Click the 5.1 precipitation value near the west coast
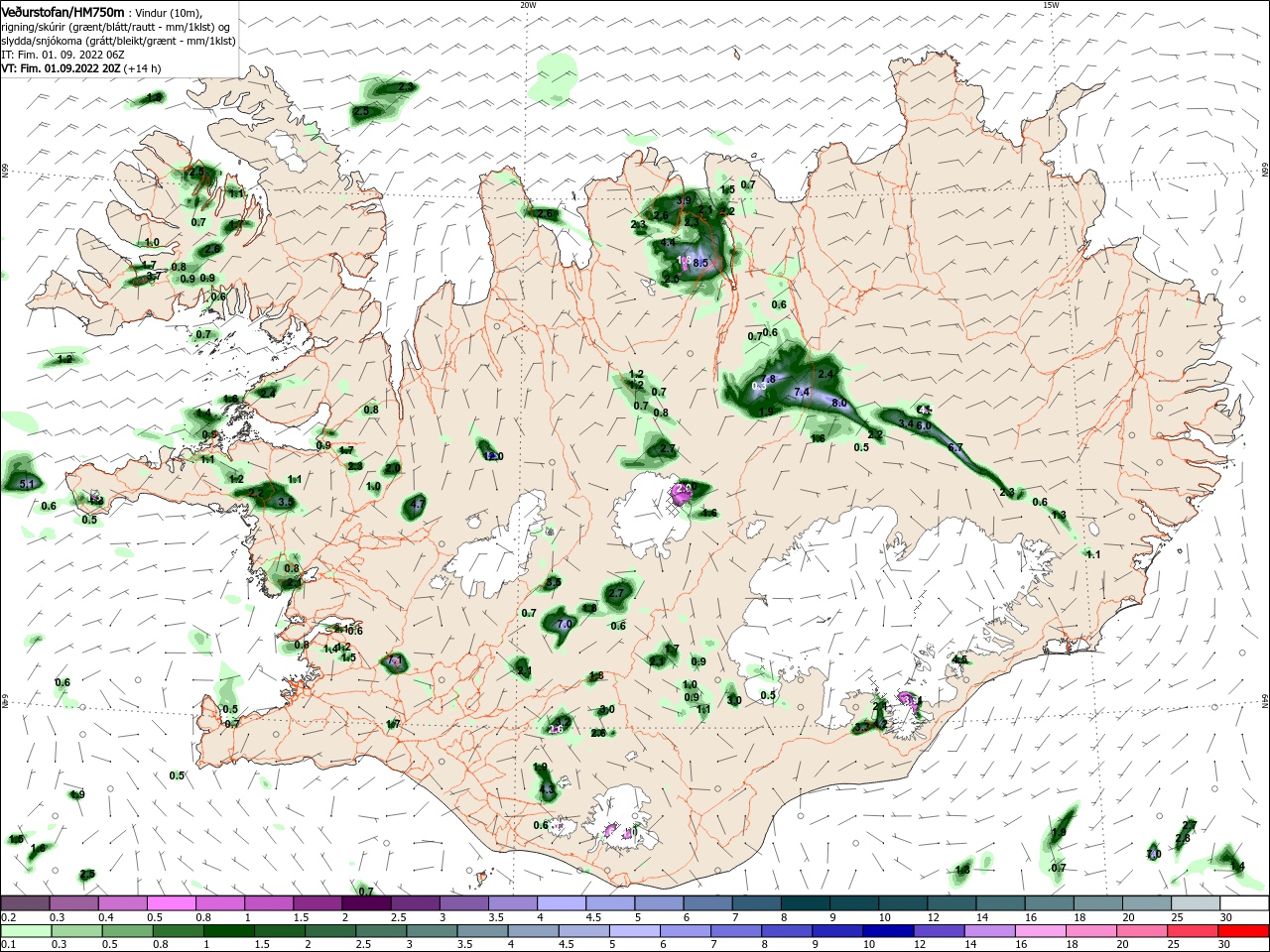 click(x=27, y=484)
